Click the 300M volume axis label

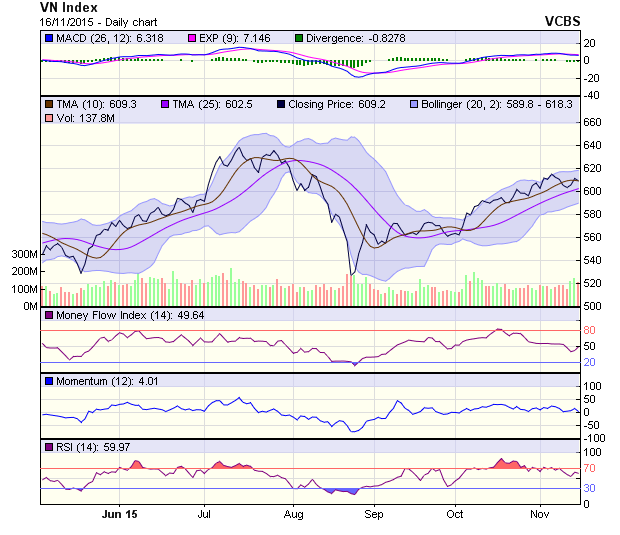[24, 255]
